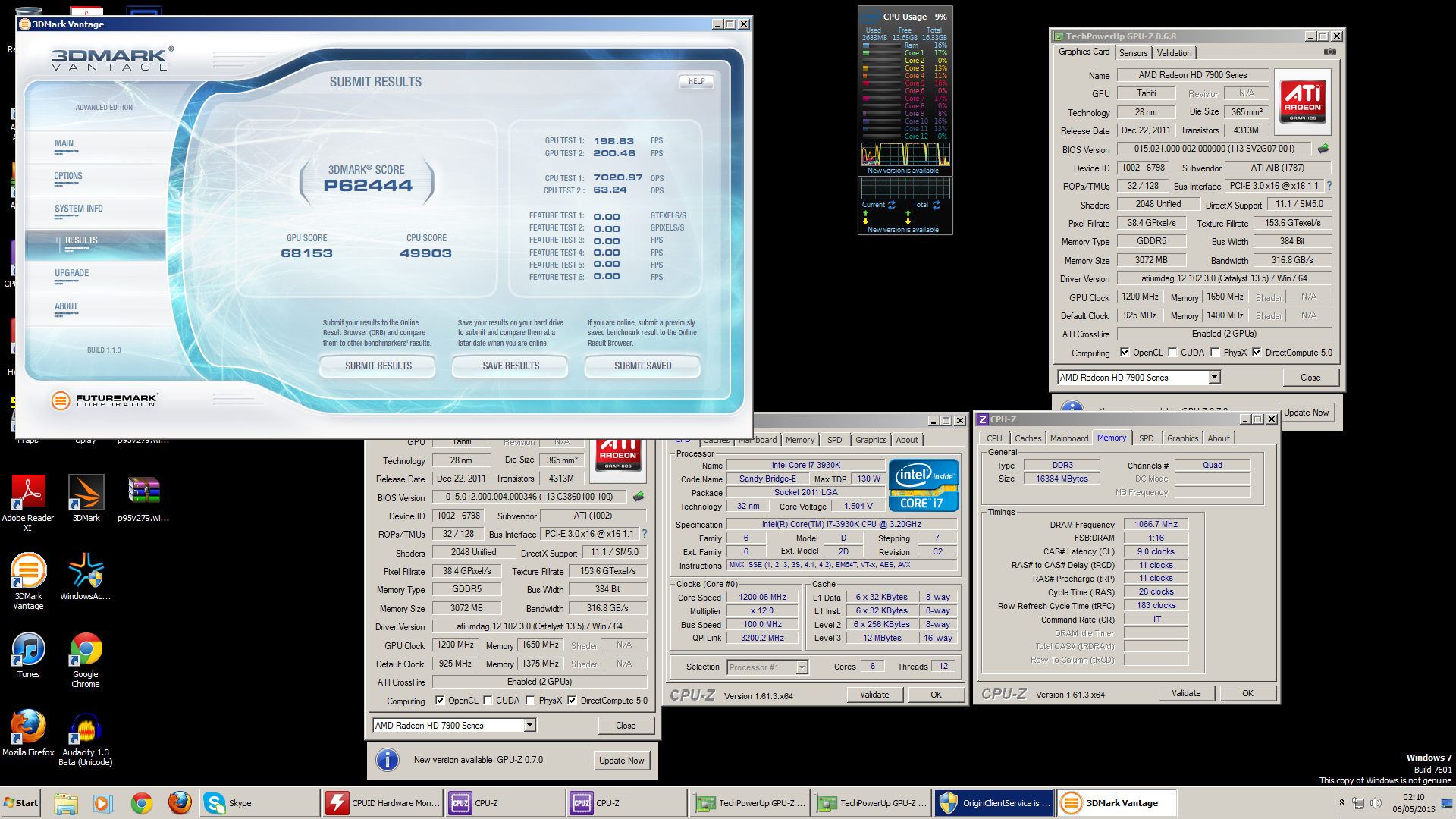Show hidden system tray icons
Viewport: 1456px width, 819px height.
(1341, 802)
